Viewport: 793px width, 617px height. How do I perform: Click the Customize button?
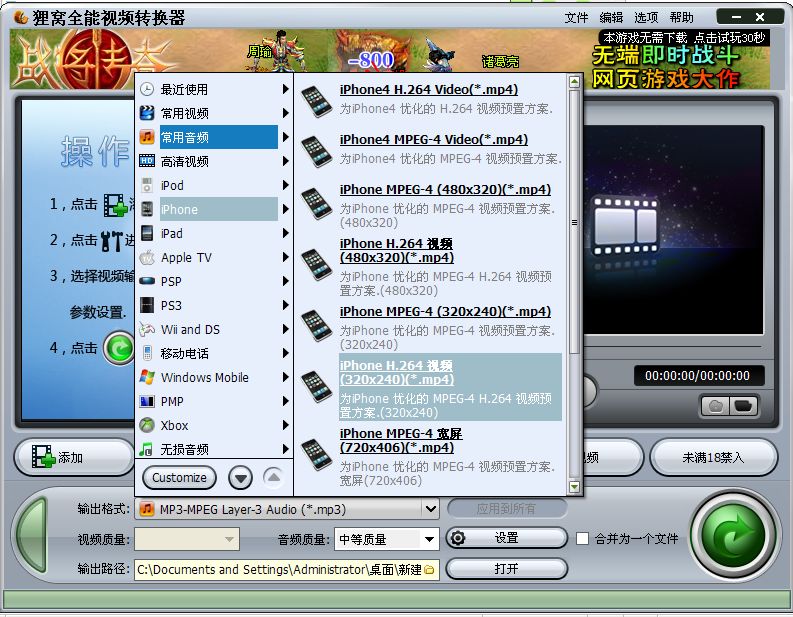(x=180, y=477)
